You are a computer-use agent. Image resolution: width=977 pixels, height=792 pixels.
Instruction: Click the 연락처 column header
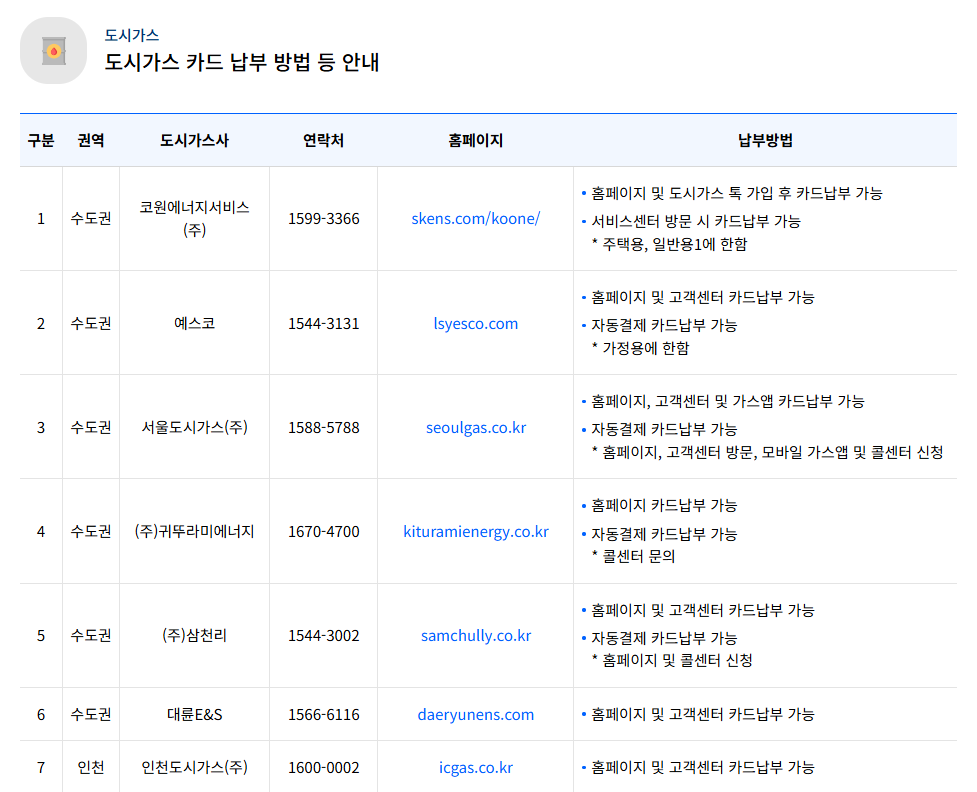pyautogui.click(x=323, y=140)
